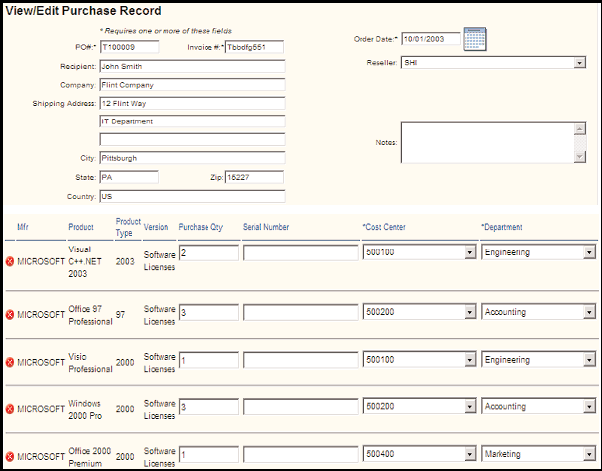Click Purchase Qty field for Visual C++.NET row
This screenshot has height=471, width=602.
[209, 253]
